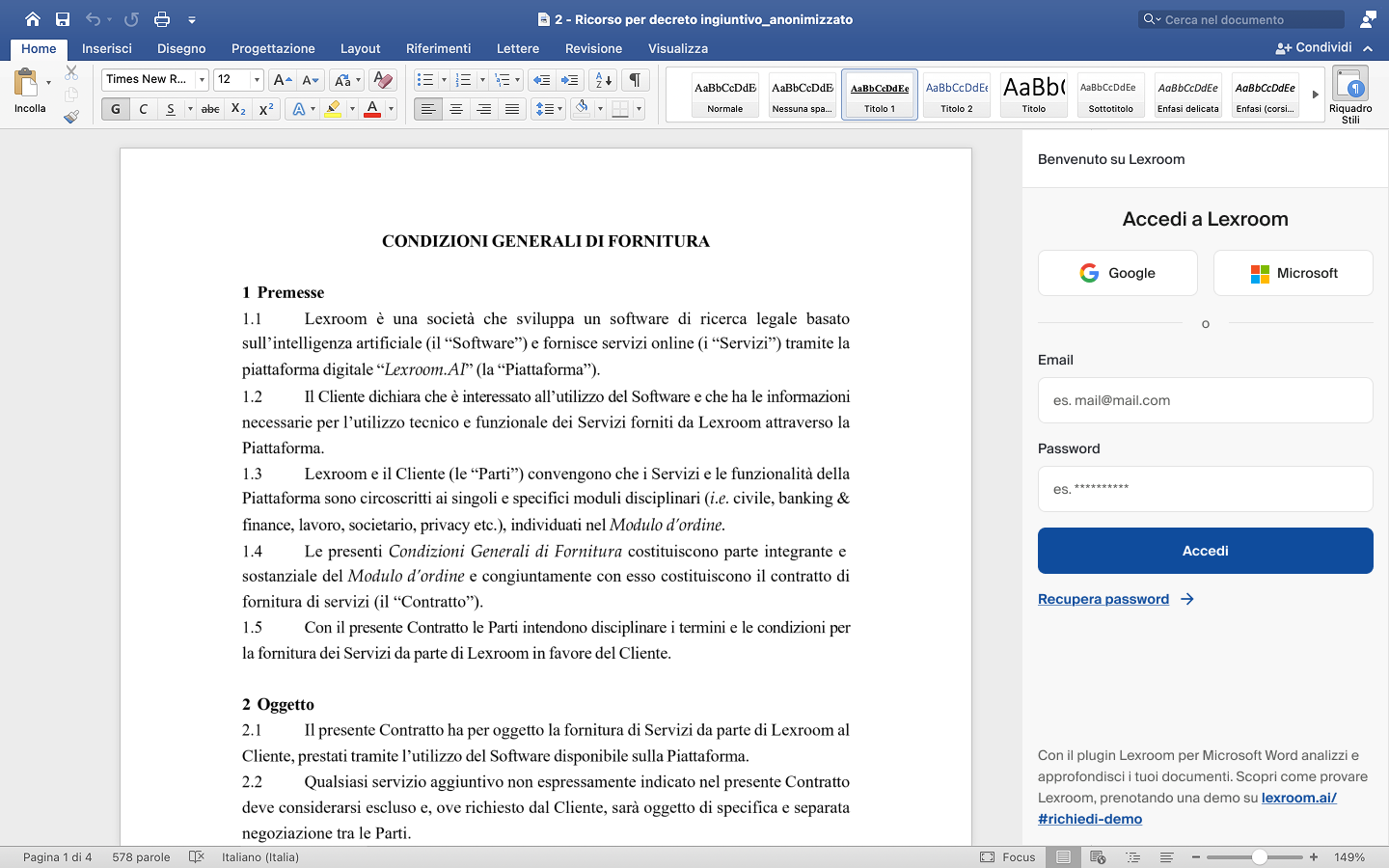Show paragraph marks with pilcrow icon
Viewport: 1389px width, 868px height.
pos(635,80)
